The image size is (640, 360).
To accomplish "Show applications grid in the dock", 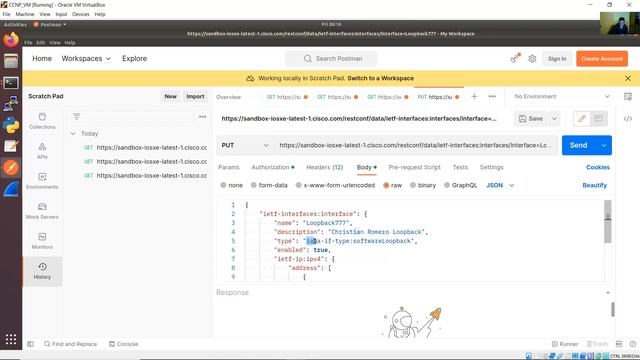I will (11, 339).
